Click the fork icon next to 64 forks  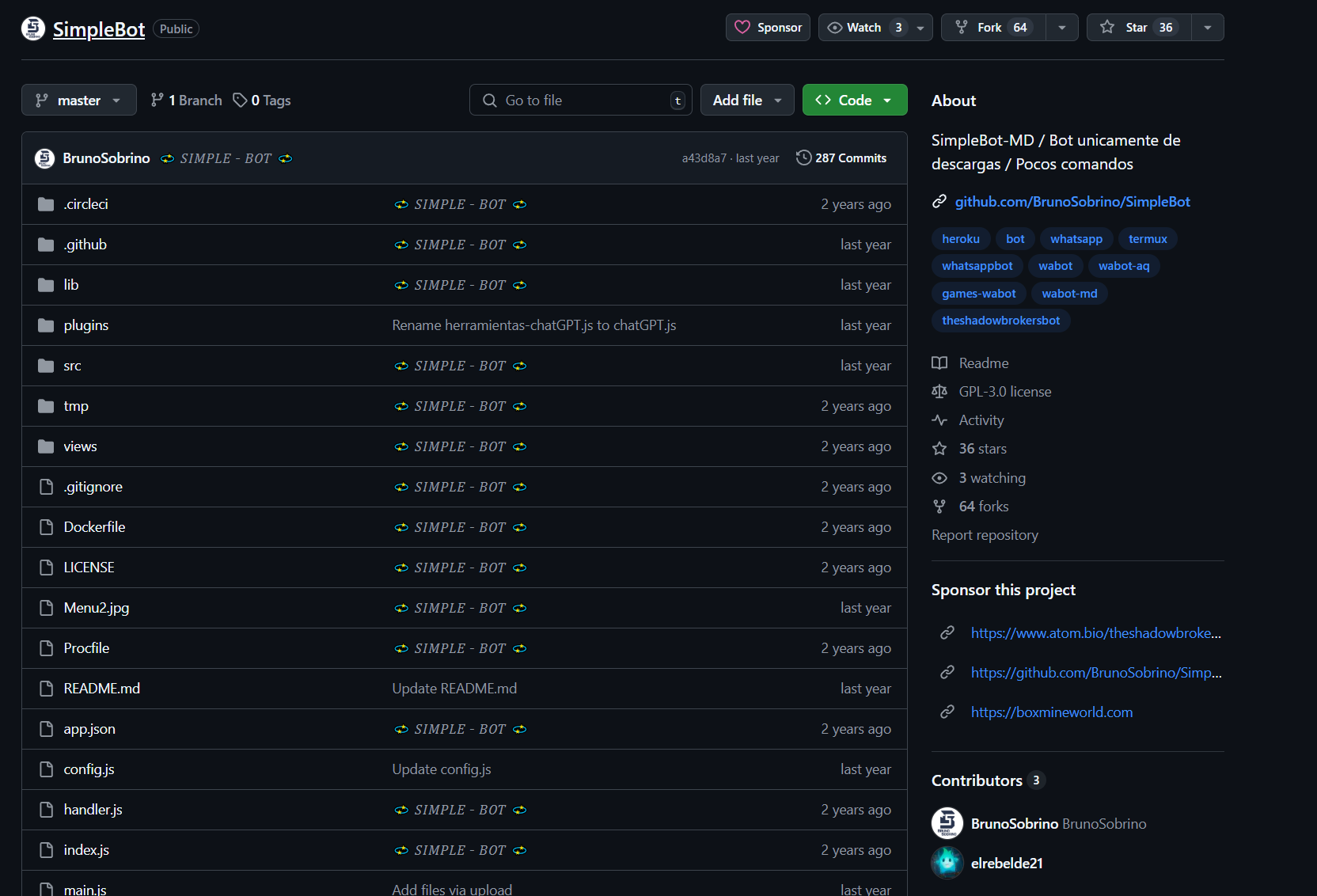[x=939, y=507]
